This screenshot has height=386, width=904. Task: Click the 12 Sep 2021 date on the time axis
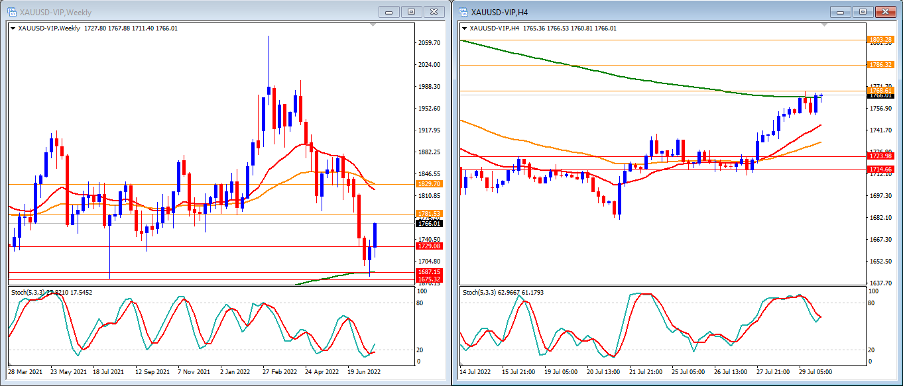(152, 372)
